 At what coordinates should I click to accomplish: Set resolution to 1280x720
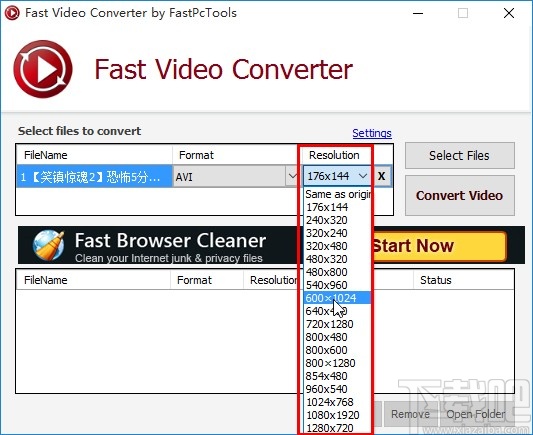coord(337,428)
